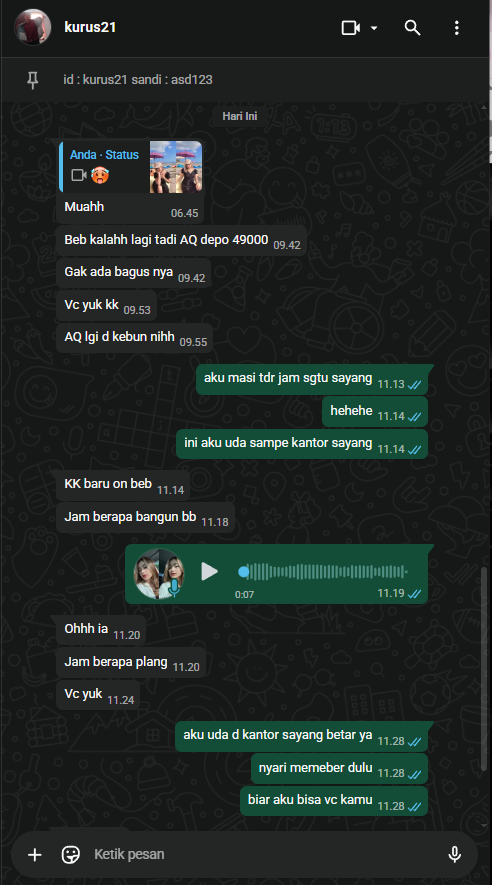This screenshot has width=492, height=885.
Task: Open the attachment plus icon
Action: pyautogui.click(x=35, y=855)
